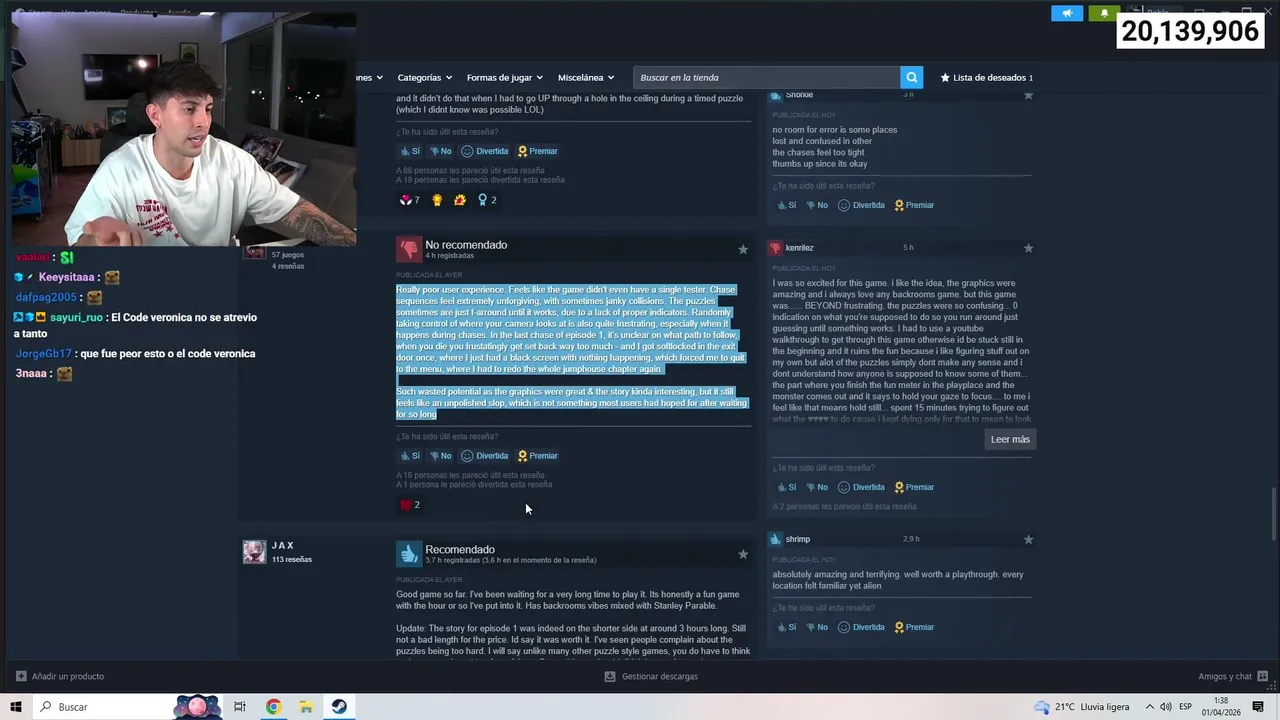Open Lista de deseados wishlist link

tap(986, 77)
